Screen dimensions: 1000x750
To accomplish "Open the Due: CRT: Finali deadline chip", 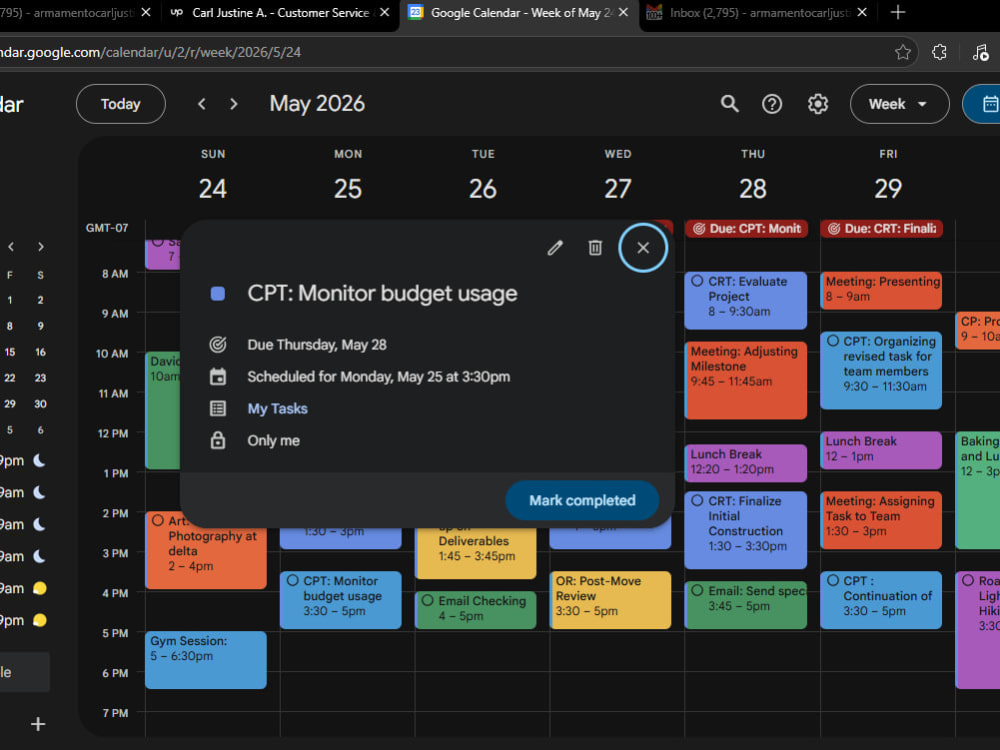I will click(881, 228).
